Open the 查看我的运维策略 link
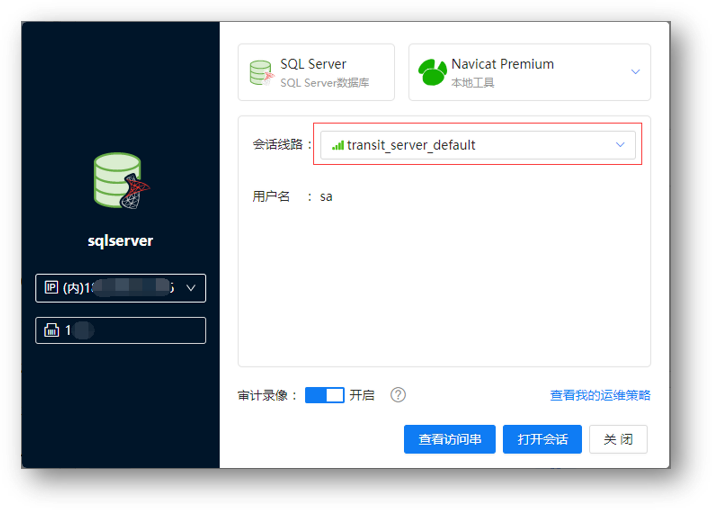Image resolution: width=712 pixels, height=510 pixels. pyautogui.click(x=600, y=395)
